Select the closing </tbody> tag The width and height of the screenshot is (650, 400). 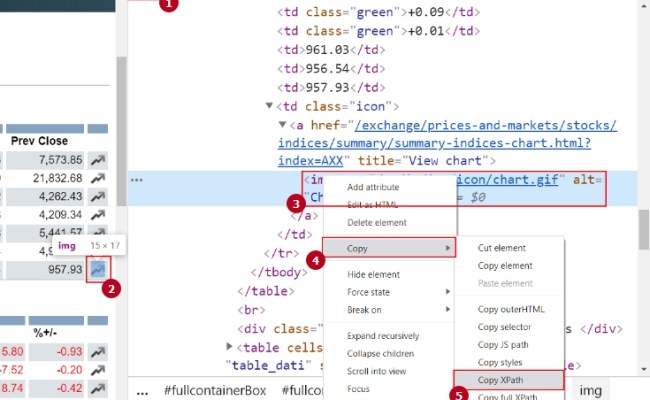click(x=279, y=272)
